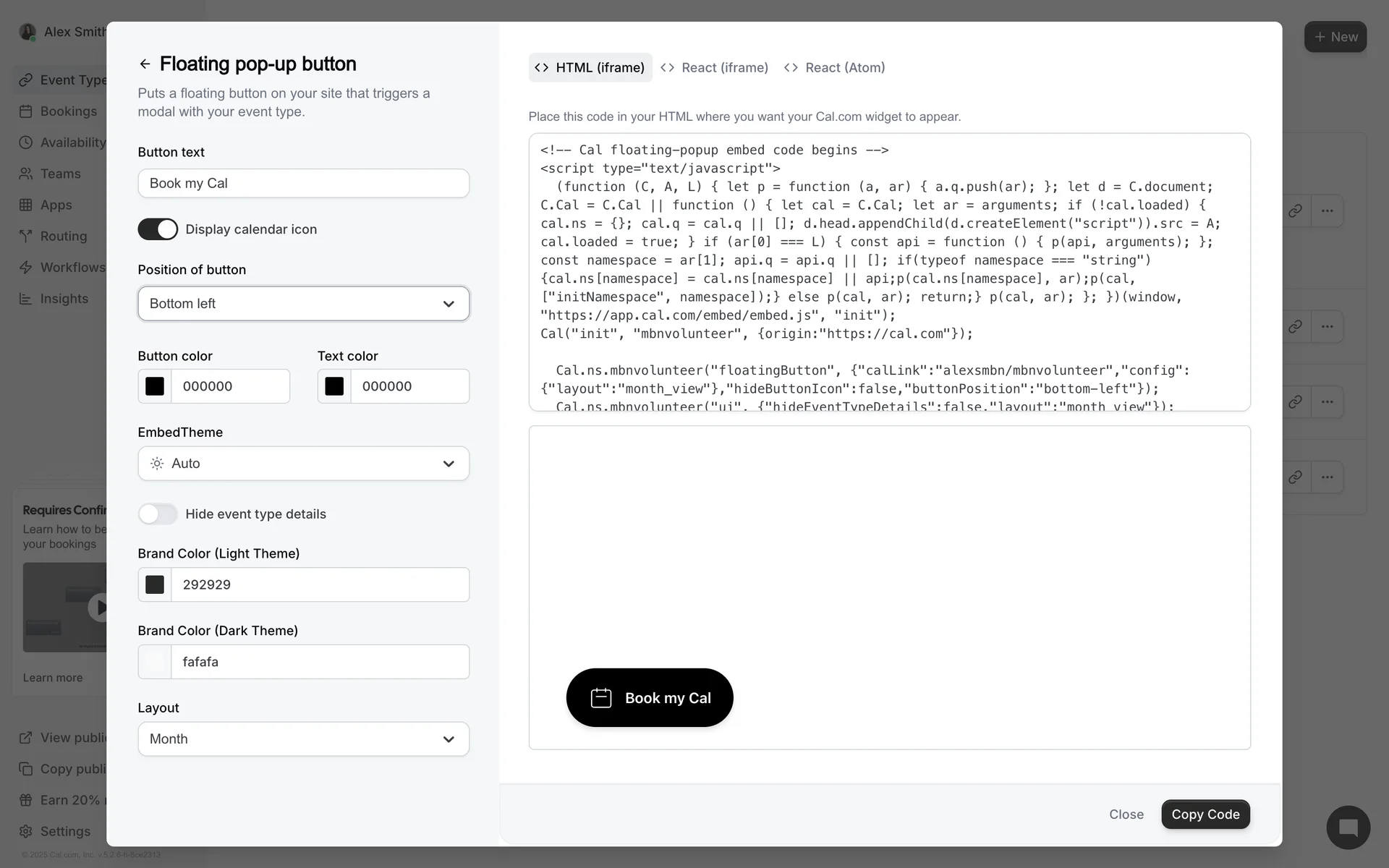Click the Insights chart icon in sidebar
1389x868 pixels.
(26, 299)
